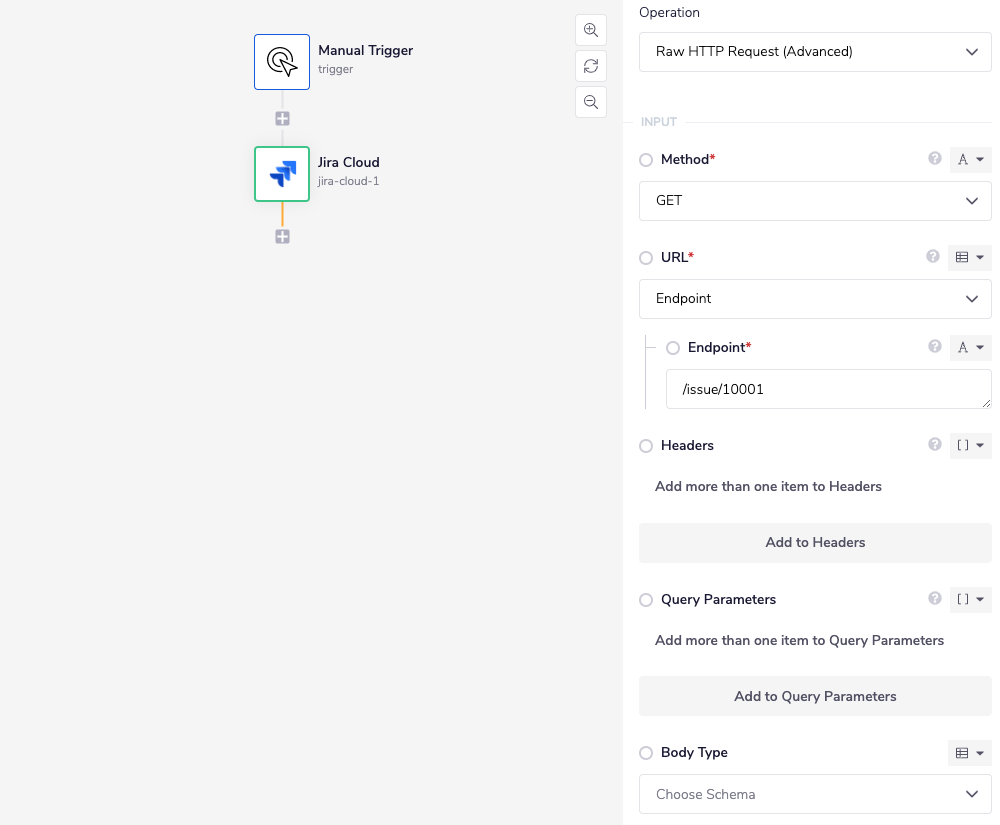Click the reset zoom icon between the magnifiers
This screenshot has width=1000, height=825.
pos(591,65)
